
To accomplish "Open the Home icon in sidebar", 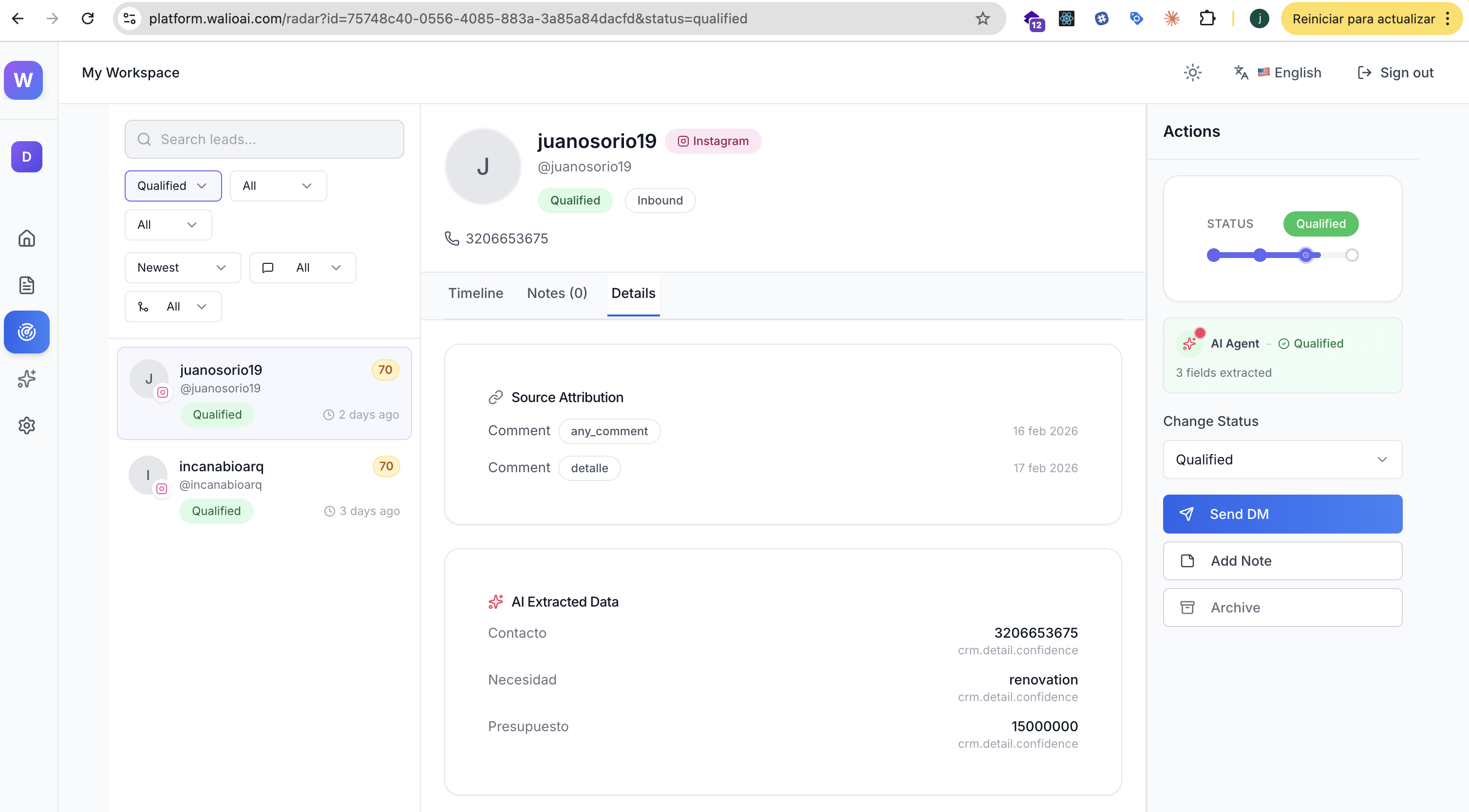I will [x=26, y=238].
